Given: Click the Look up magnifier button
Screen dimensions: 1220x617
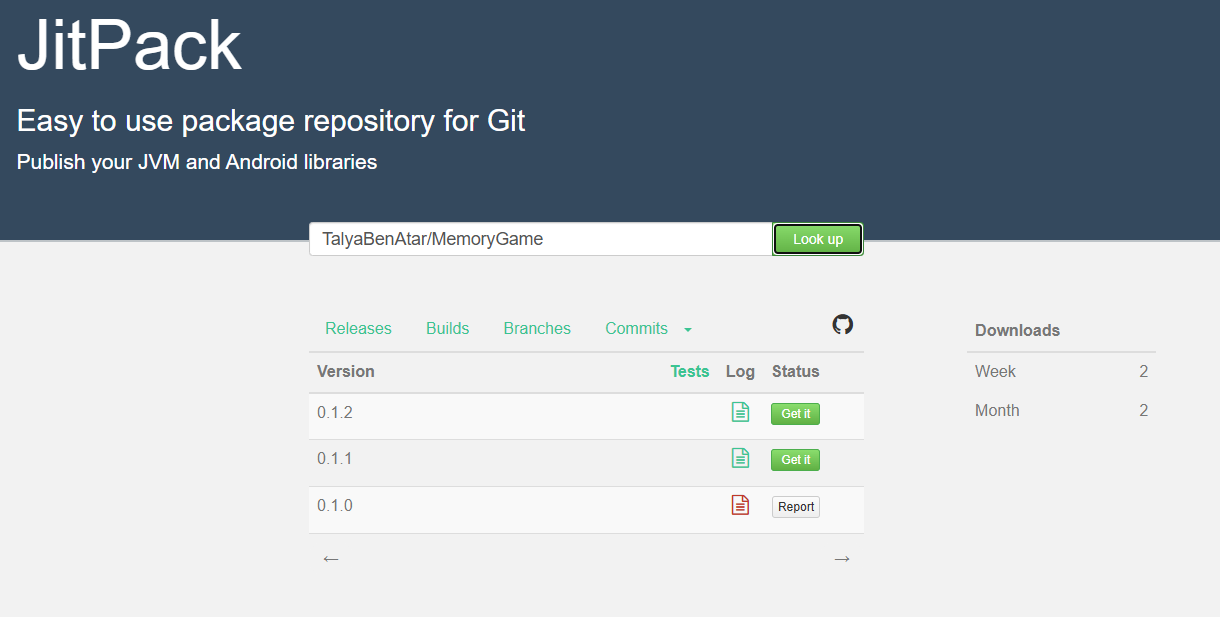Looking at the screenshot, I should click(817, 239).
